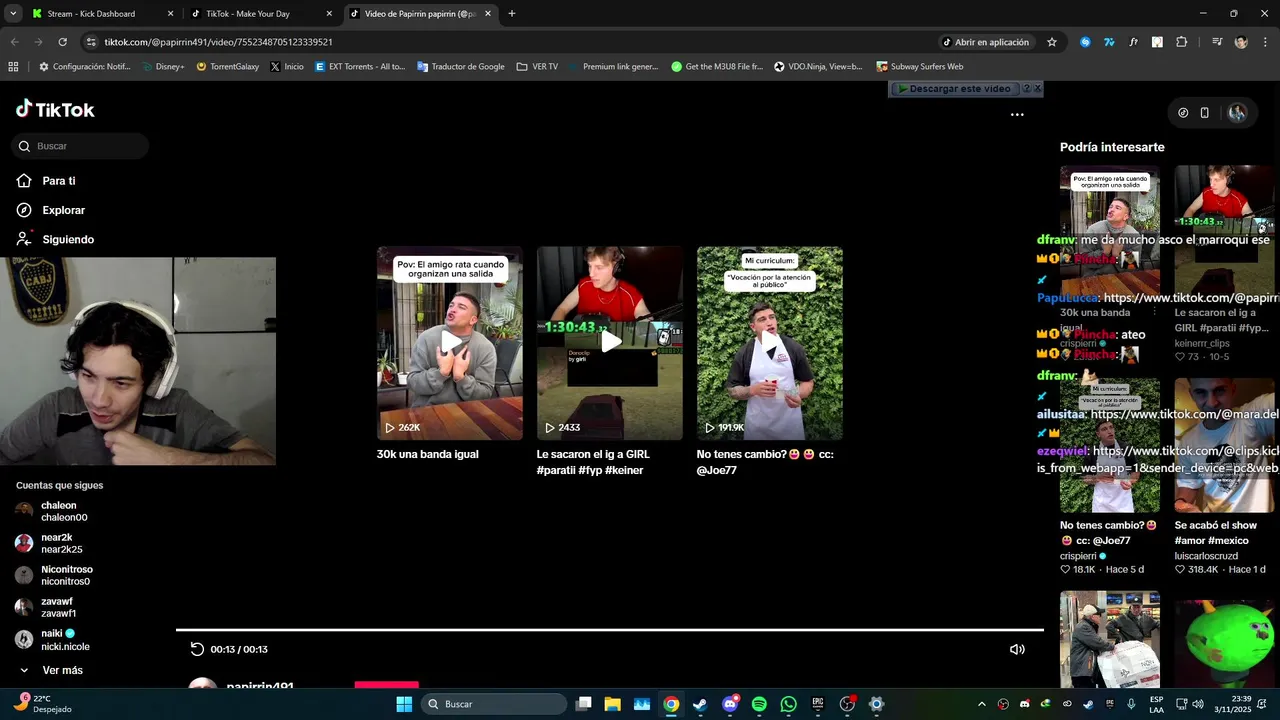Open the weather widget 22°C Despejado
The height and width of the screenshot is (720, 1280).
point(42,703)
